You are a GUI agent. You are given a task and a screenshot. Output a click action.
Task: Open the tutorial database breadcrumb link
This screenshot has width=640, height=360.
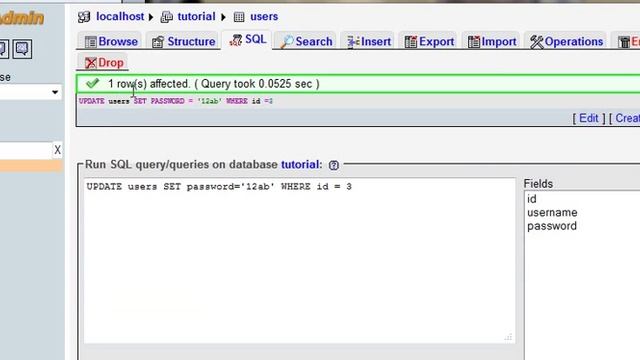tap(196, 16)
